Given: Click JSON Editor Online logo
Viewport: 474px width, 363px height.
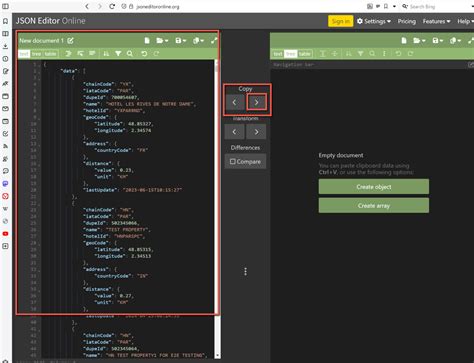Looking at the screenshot, I should coord(50,21).
